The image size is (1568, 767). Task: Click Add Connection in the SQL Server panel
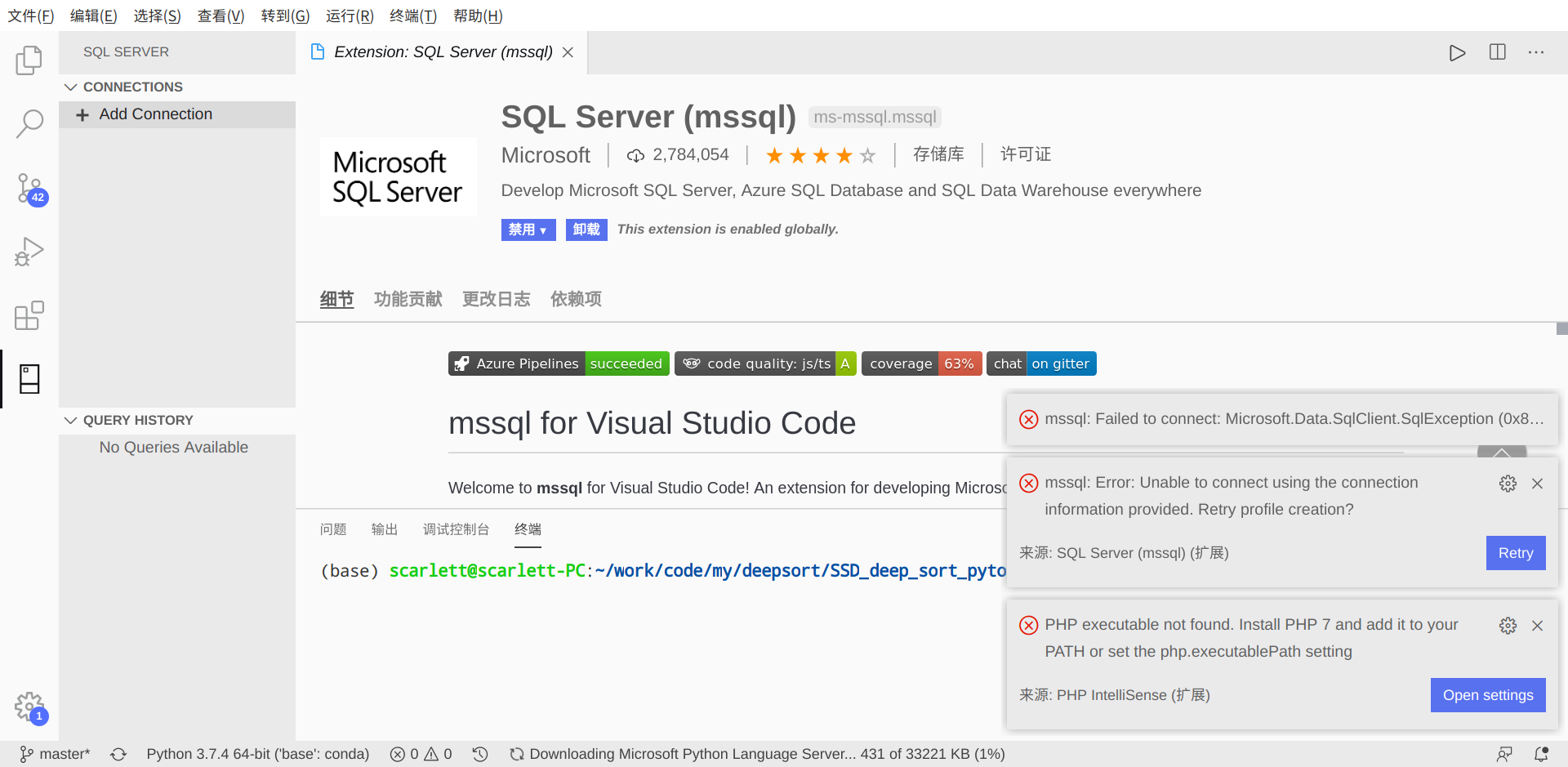155,114
